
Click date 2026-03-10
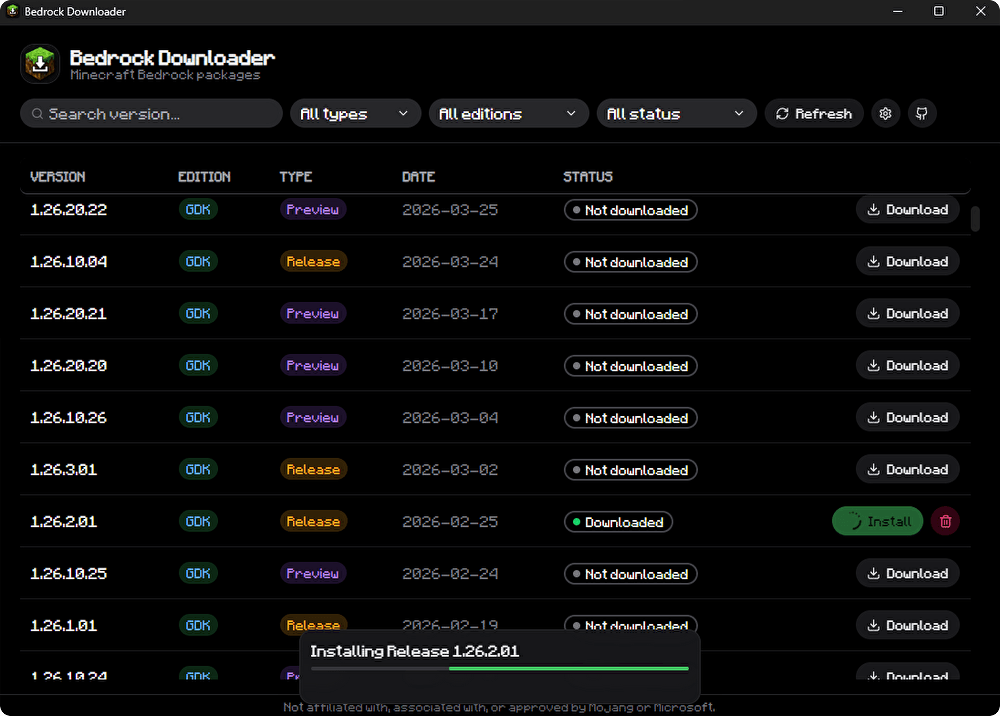point(450,365)
